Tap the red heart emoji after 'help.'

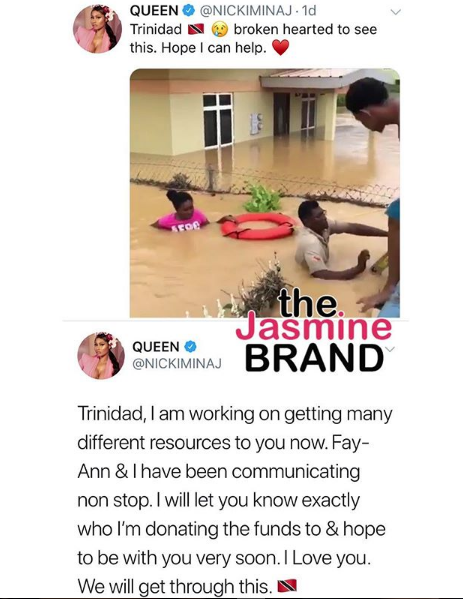point(280,48)
